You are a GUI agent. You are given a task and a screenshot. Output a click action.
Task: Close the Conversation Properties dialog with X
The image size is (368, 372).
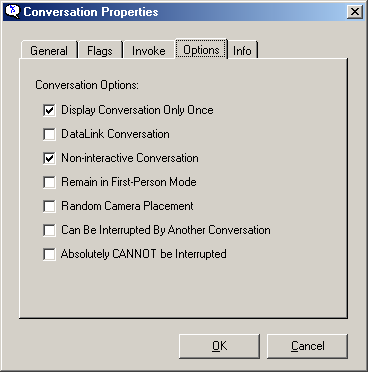[x=355, y=12]
